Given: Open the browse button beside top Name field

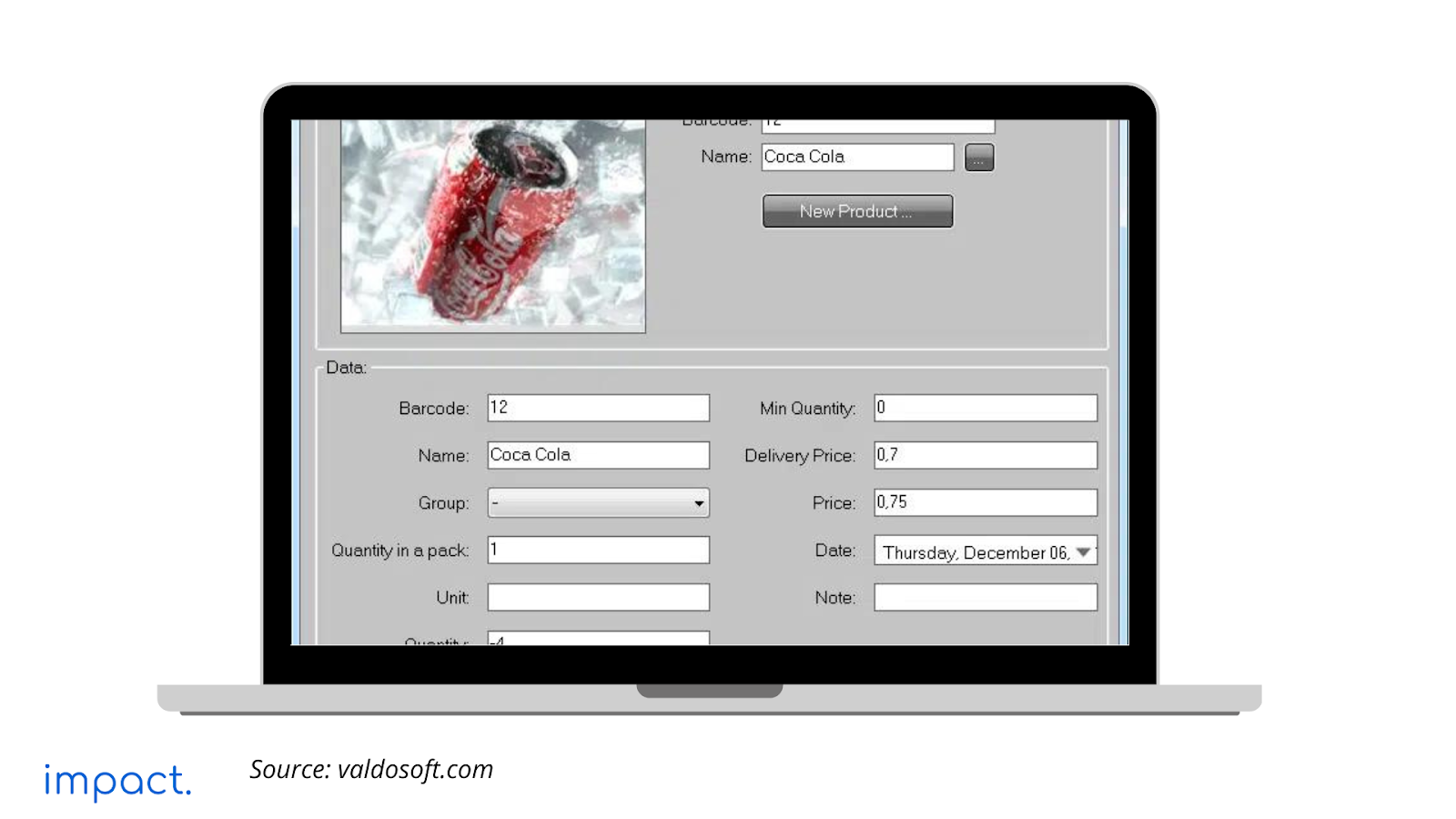Looking at the screenshot, I should pyautogui.click(x=979, y=157).
